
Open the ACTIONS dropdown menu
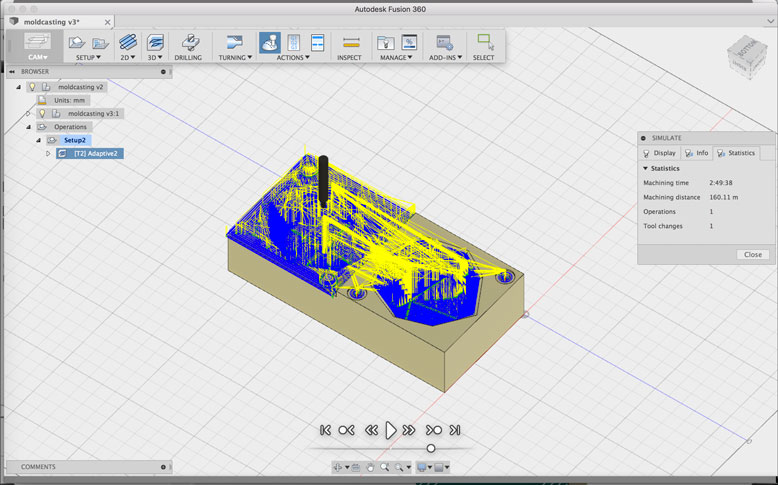(293, 58)
